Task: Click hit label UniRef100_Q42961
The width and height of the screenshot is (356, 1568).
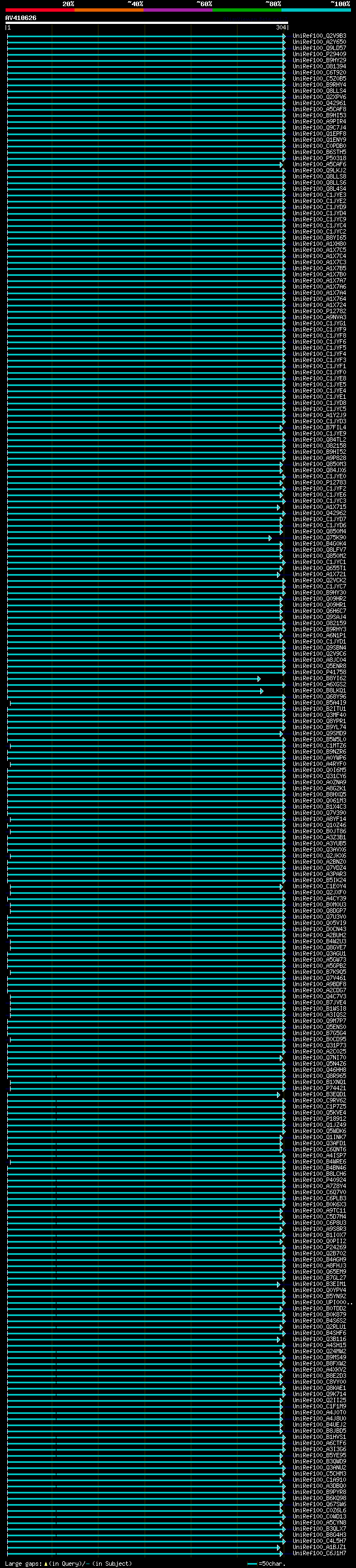Action: point(319,103)
